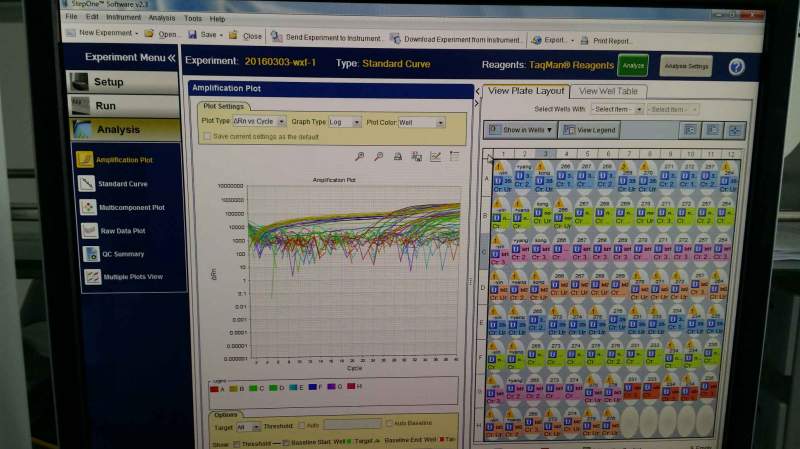Click the Send Experiment to Instrument icon
800x449 pixels.
[x=277, y=36]
